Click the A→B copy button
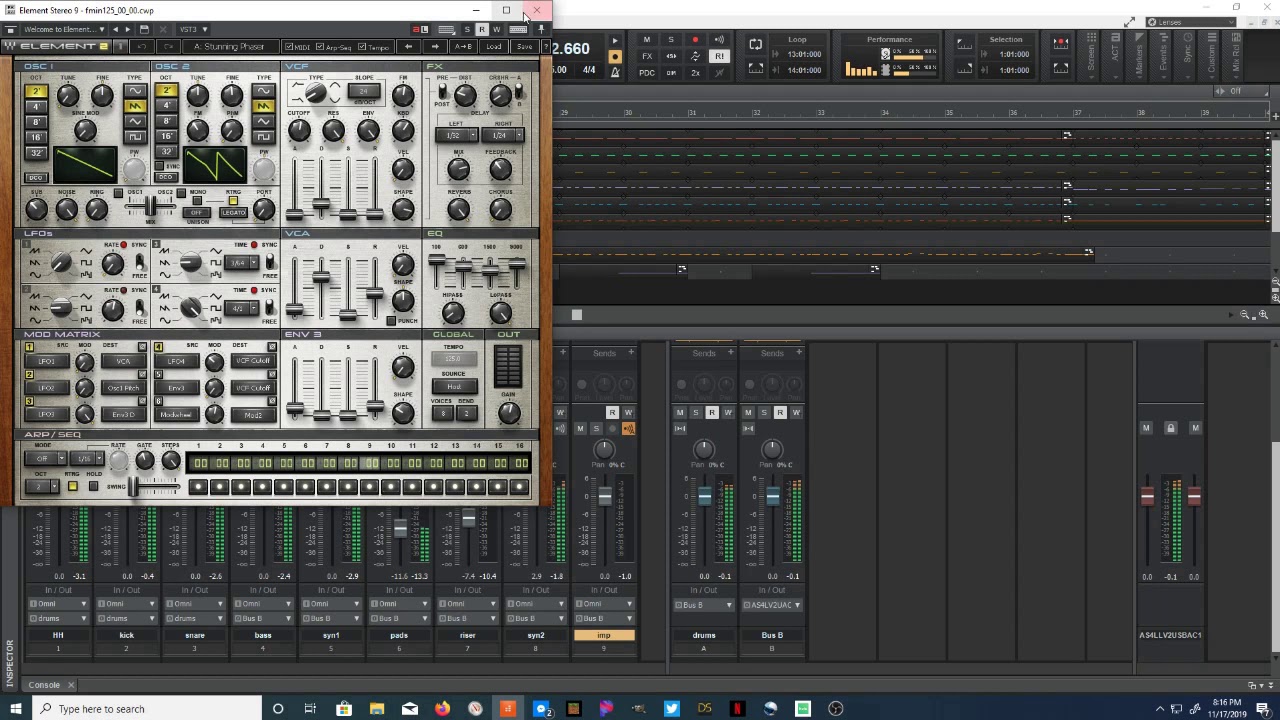The height and width of the screenshot is (720, 1280). tap(464, 47)
